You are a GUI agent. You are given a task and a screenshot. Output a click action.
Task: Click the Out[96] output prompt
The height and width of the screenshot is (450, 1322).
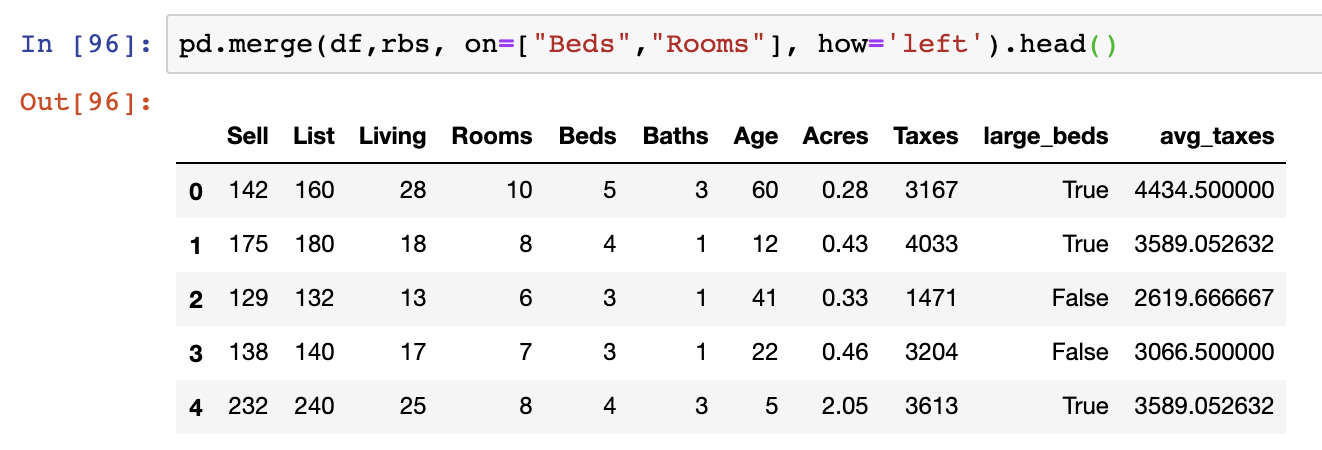click(87, 102)
